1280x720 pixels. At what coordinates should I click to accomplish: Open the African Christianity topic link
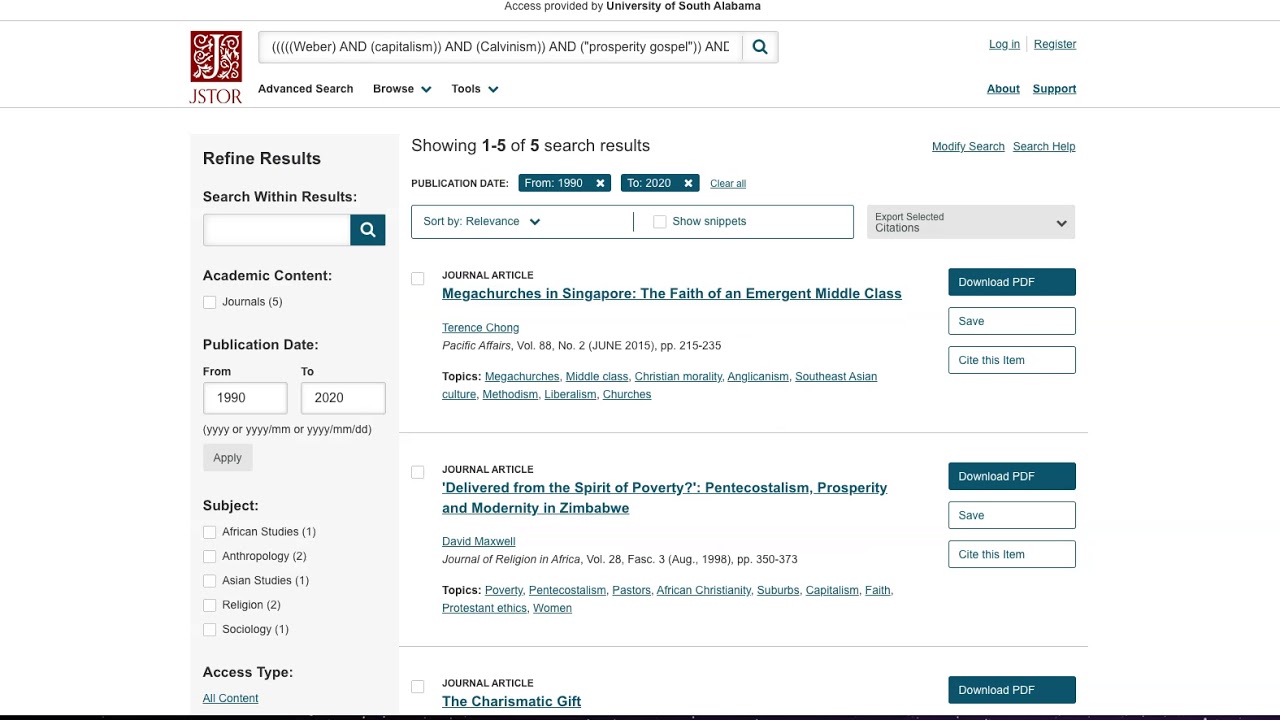[x=704, y=591]
